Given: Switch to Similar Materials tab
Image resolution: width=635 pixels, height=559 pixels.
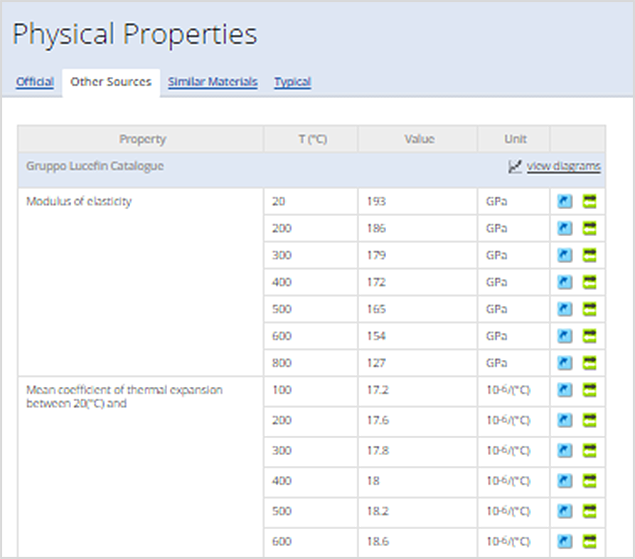Looking at the screenshot, I should coord(213,82).
